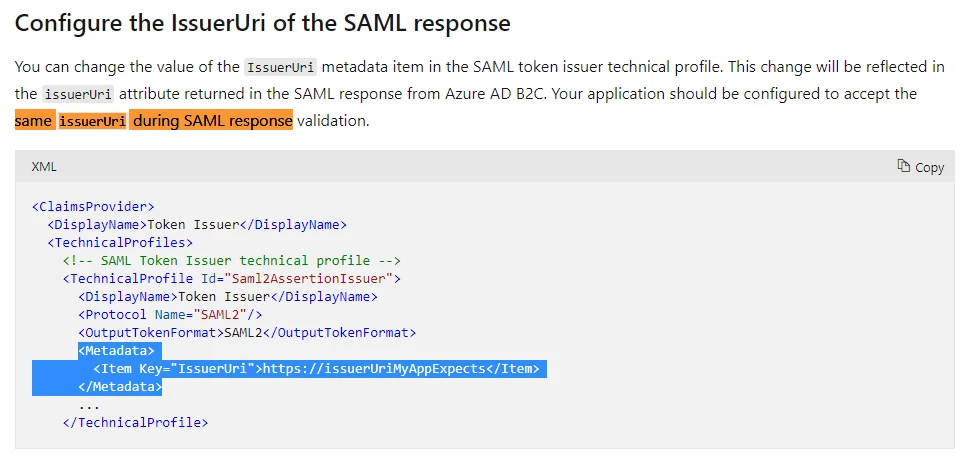The height and width of the screenshot is (475, 972).
Task: Click the Copy button label text
Action: (929, 167)
